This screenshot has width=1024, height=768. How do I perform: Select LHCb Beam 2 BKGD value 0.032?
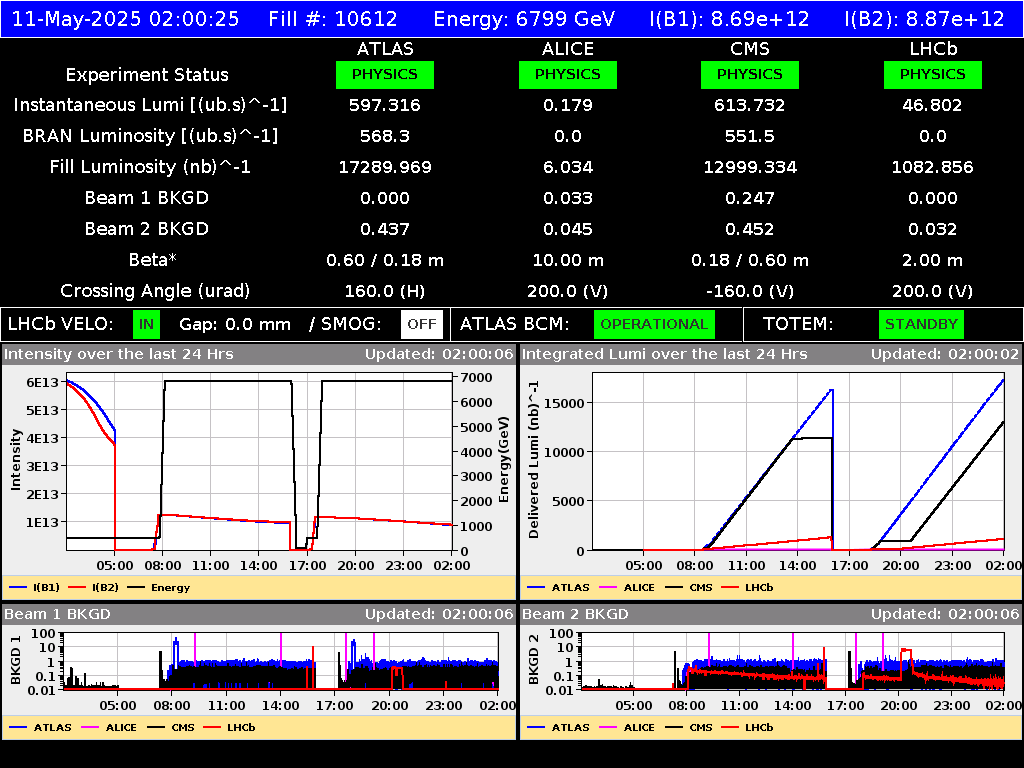[933, 229]
